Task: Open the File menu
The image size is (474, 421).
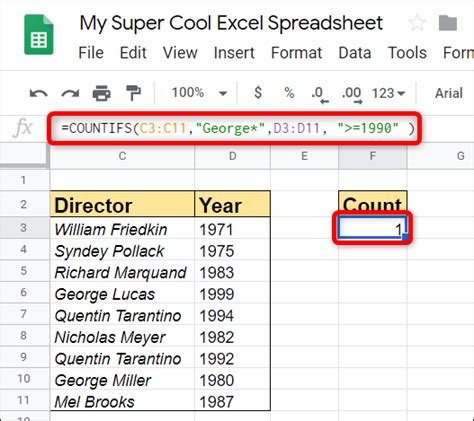Action: coord(91,53)
